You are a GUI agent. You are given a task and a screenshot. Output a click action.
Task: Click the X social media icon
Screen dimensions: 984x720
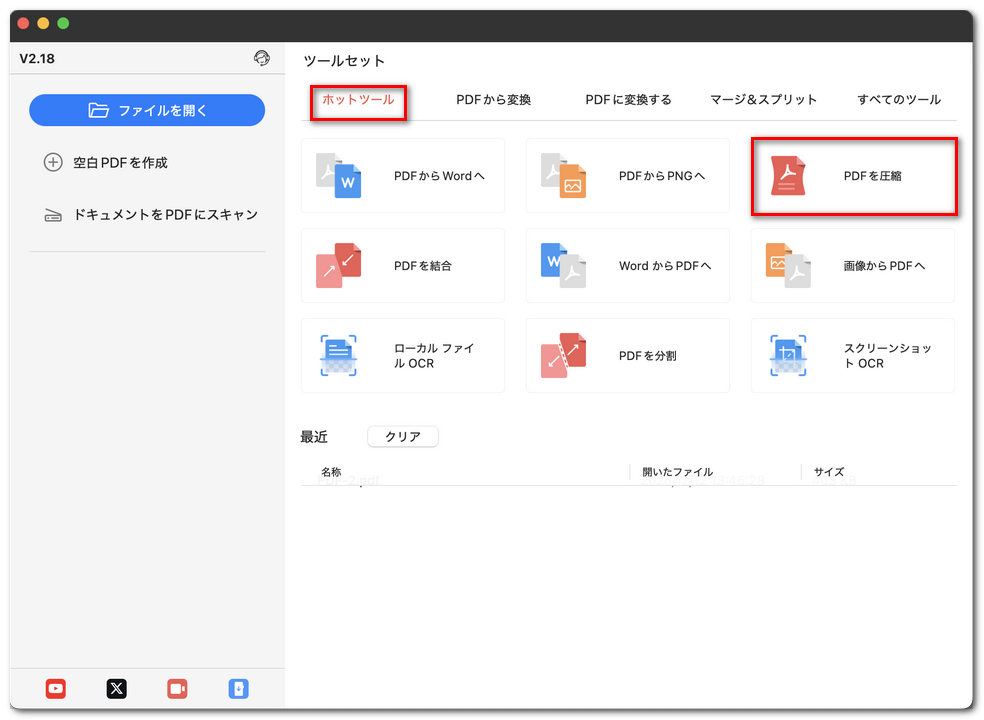click(x=116, y=689)
